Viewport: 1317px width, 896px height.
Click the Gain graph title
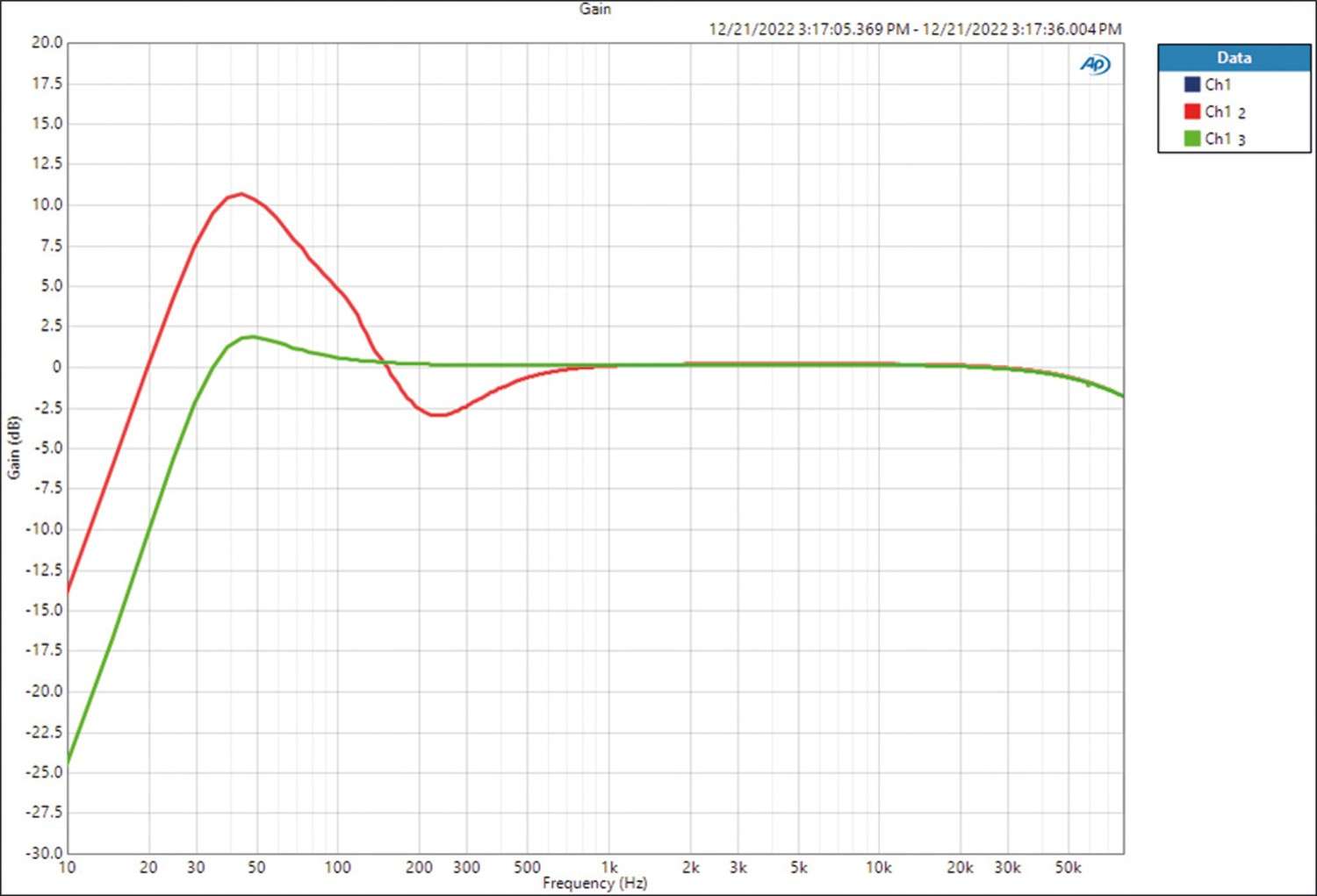tap(595, 9)
